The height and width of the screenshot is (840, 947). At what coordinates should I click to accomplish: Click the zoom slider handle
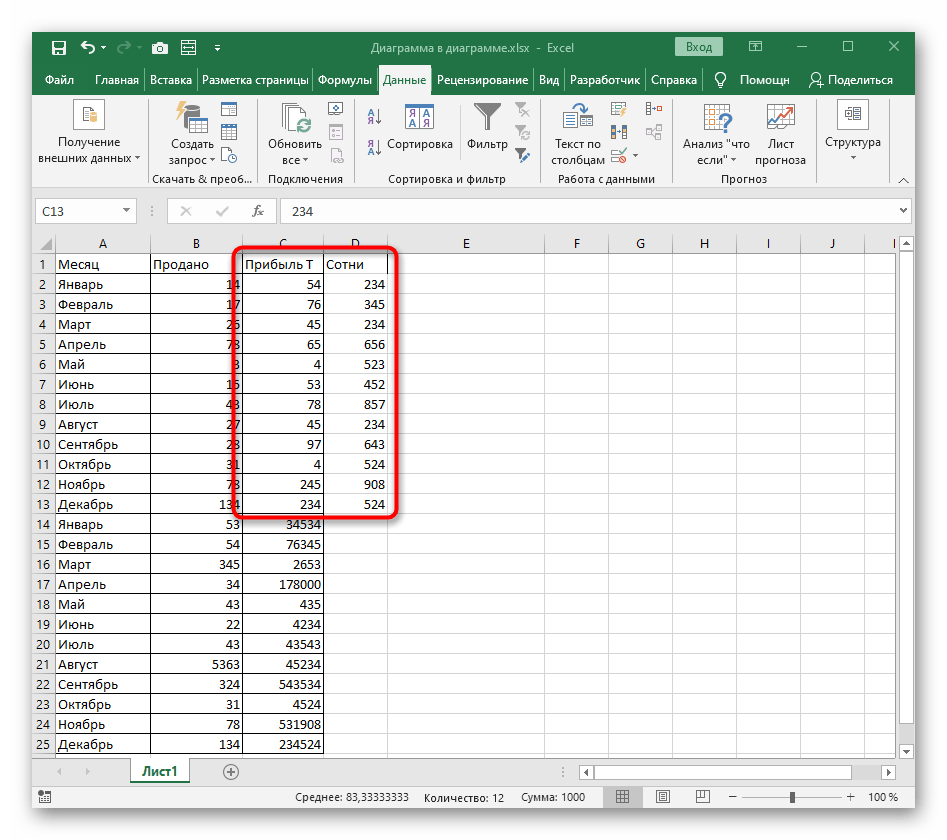point(792,797)
